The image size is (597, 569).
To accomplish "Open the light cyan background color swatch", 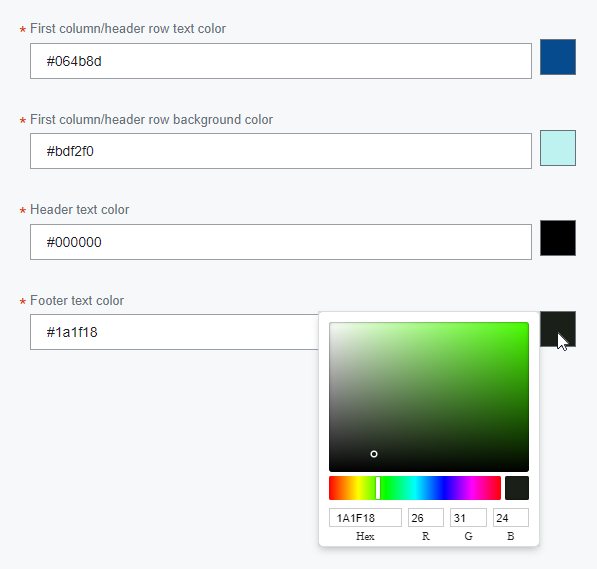I will tap(558, 148).
